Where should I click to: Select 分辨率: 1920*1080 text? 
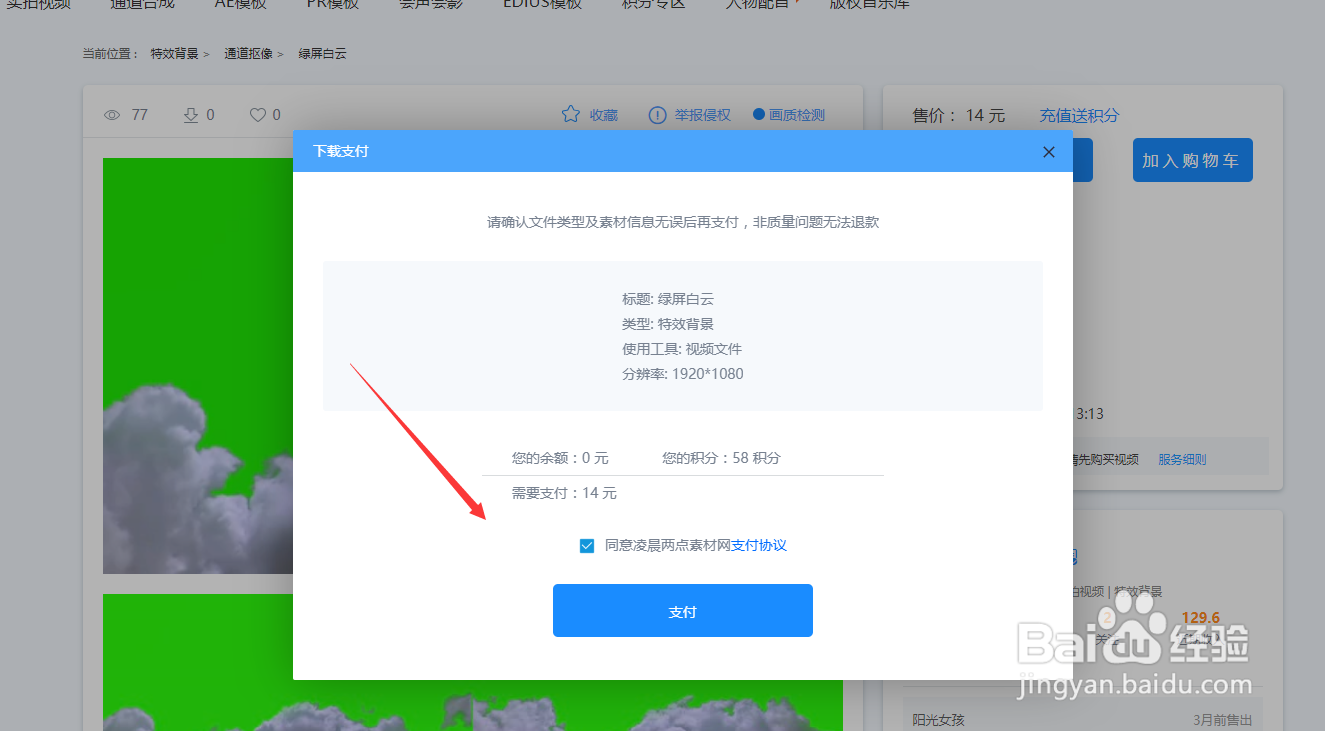[683, 374]
